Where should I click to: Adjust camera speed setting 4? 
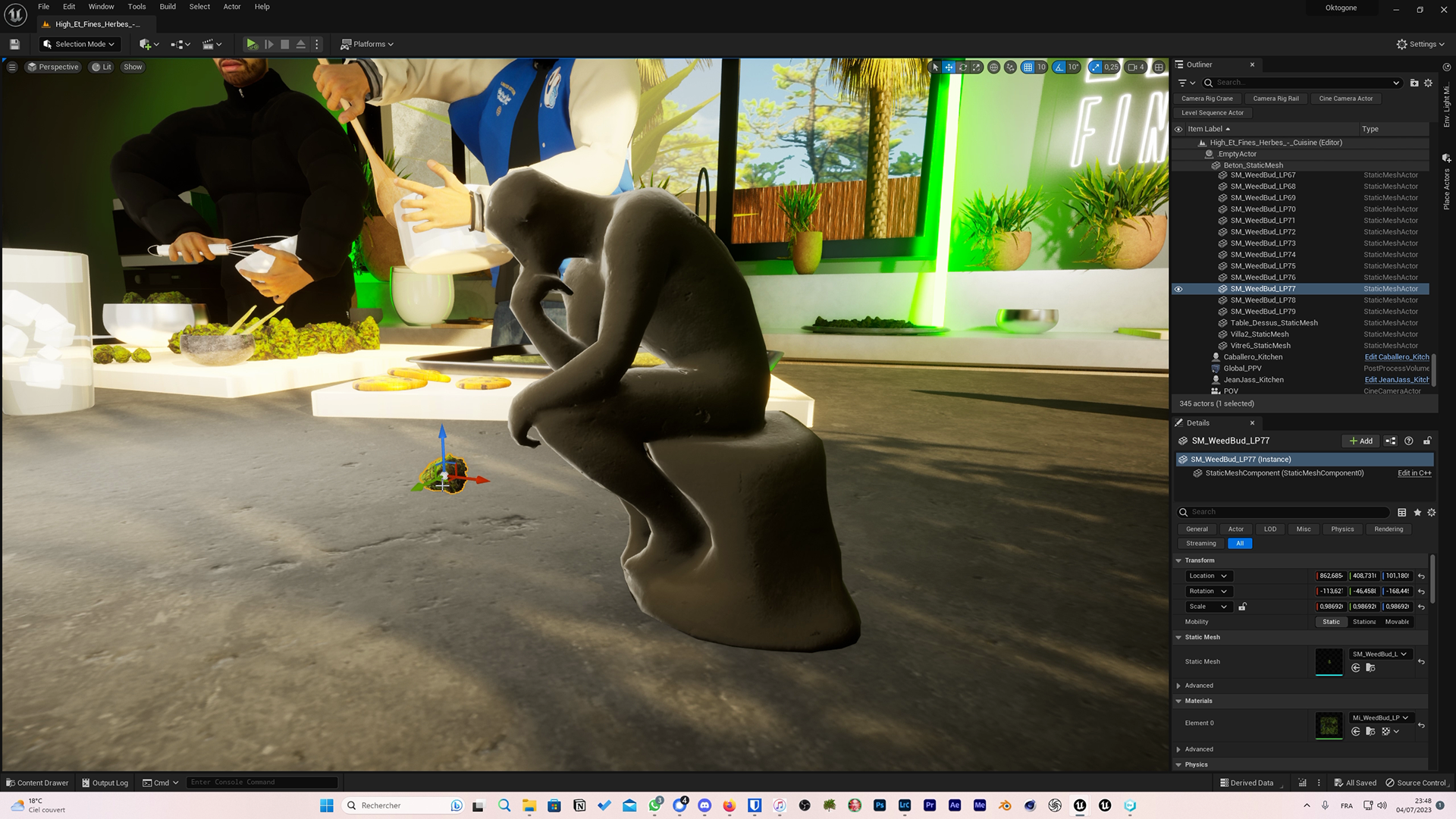click(1135, 67)
